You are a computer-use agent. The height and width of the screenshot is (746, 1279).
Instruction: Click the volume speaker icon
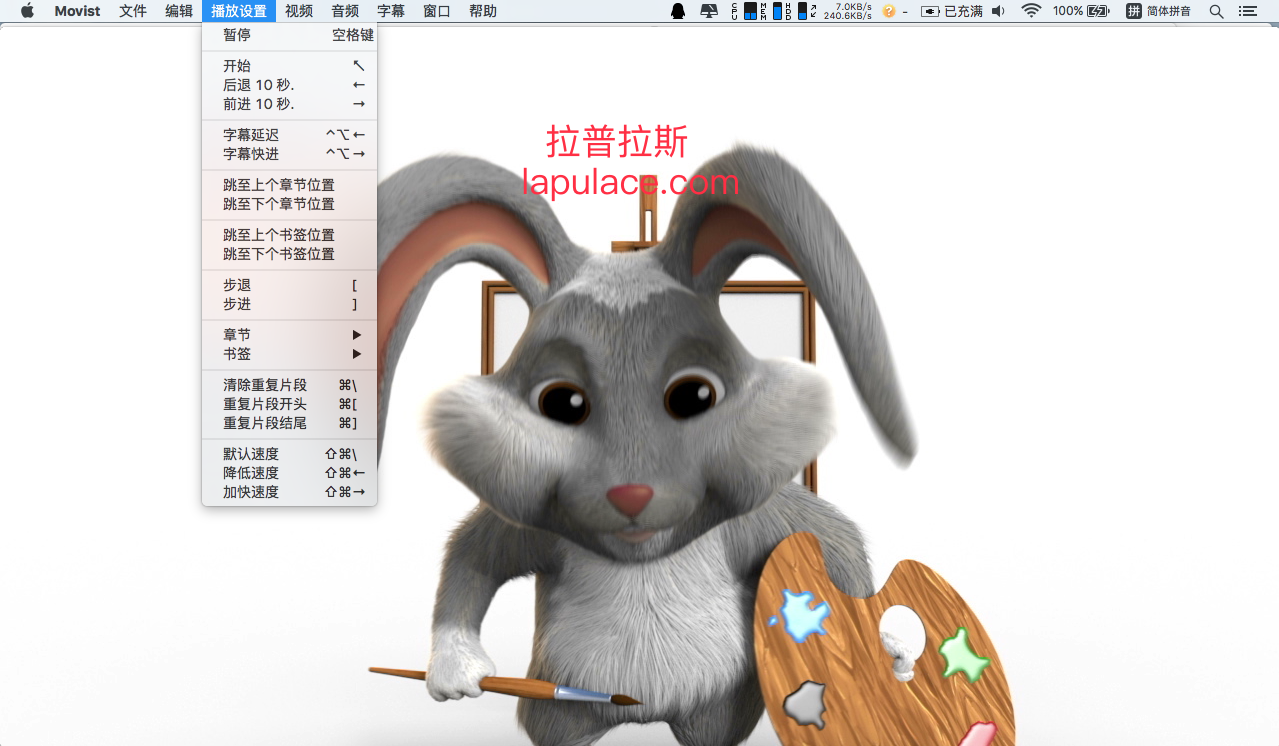pos(998,11)
